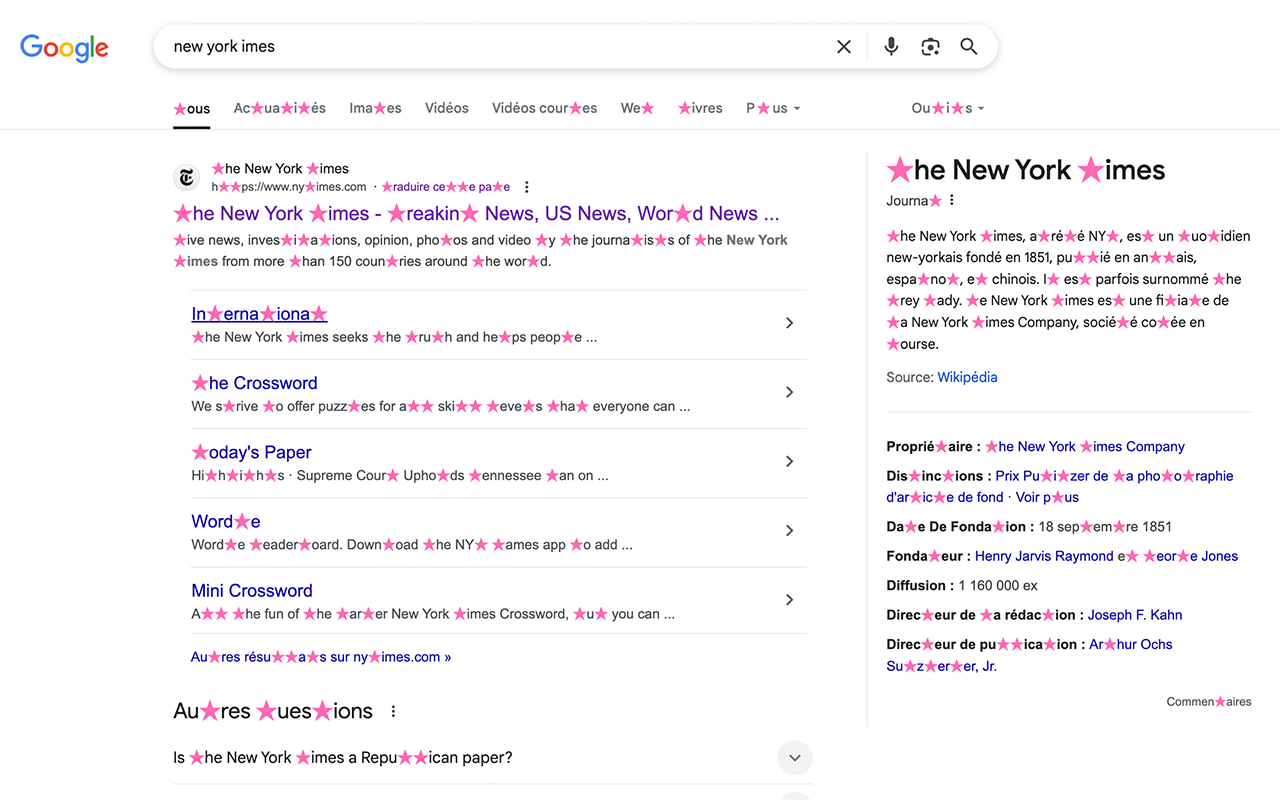The height and width of the screenshot is (800, 1280).
Task: Switch to the Livres tab
Action: point(700,108)
